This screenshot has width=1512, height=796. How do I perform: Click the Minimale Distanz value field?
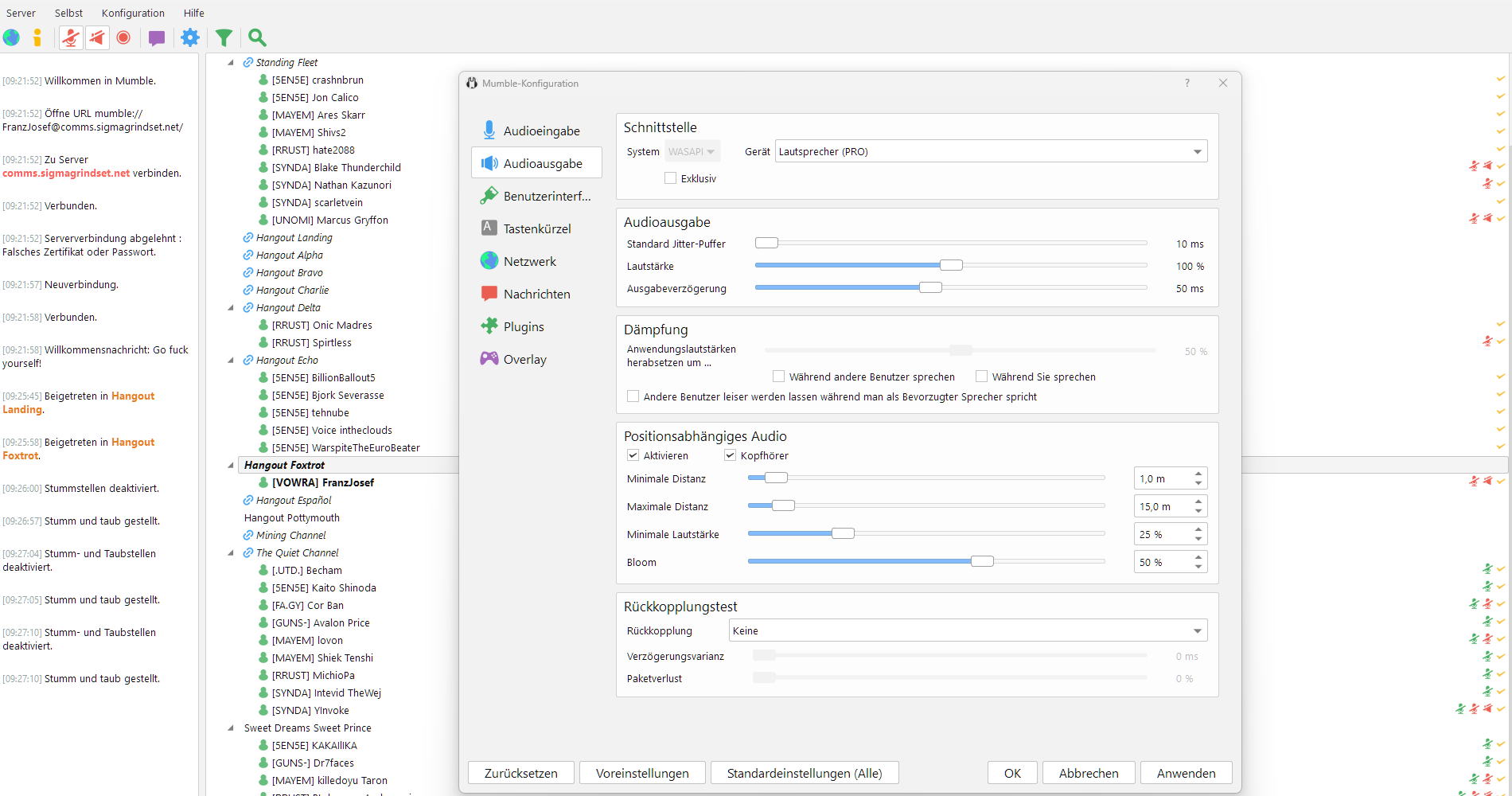[1163, 478]
